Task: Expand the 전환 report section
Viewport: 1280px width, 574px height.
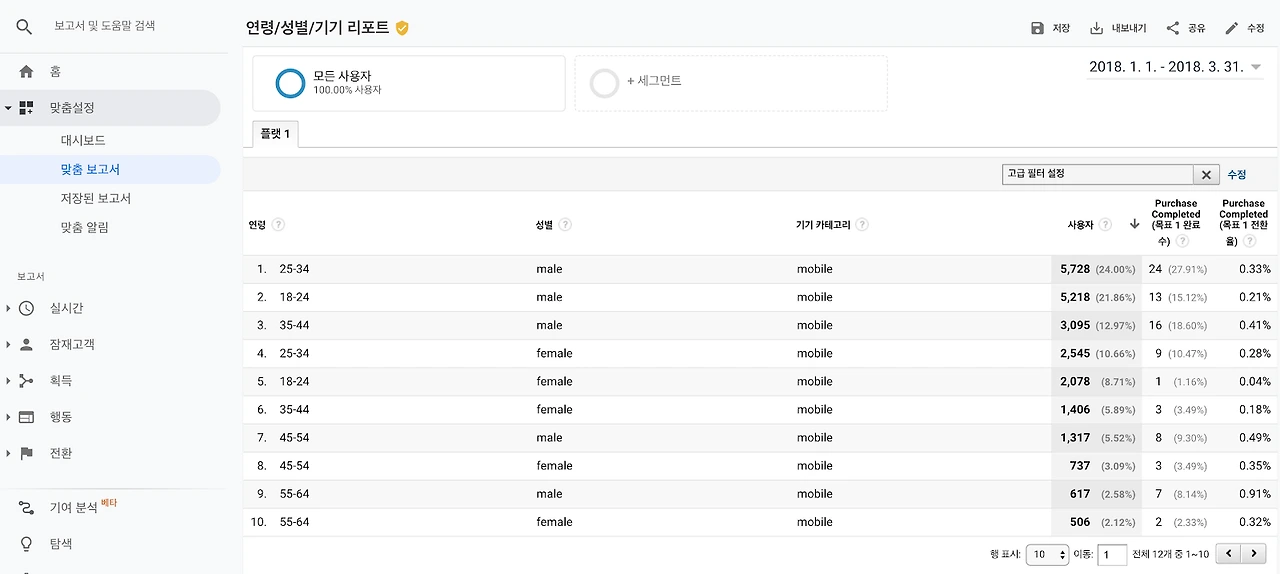Action: 8,453
